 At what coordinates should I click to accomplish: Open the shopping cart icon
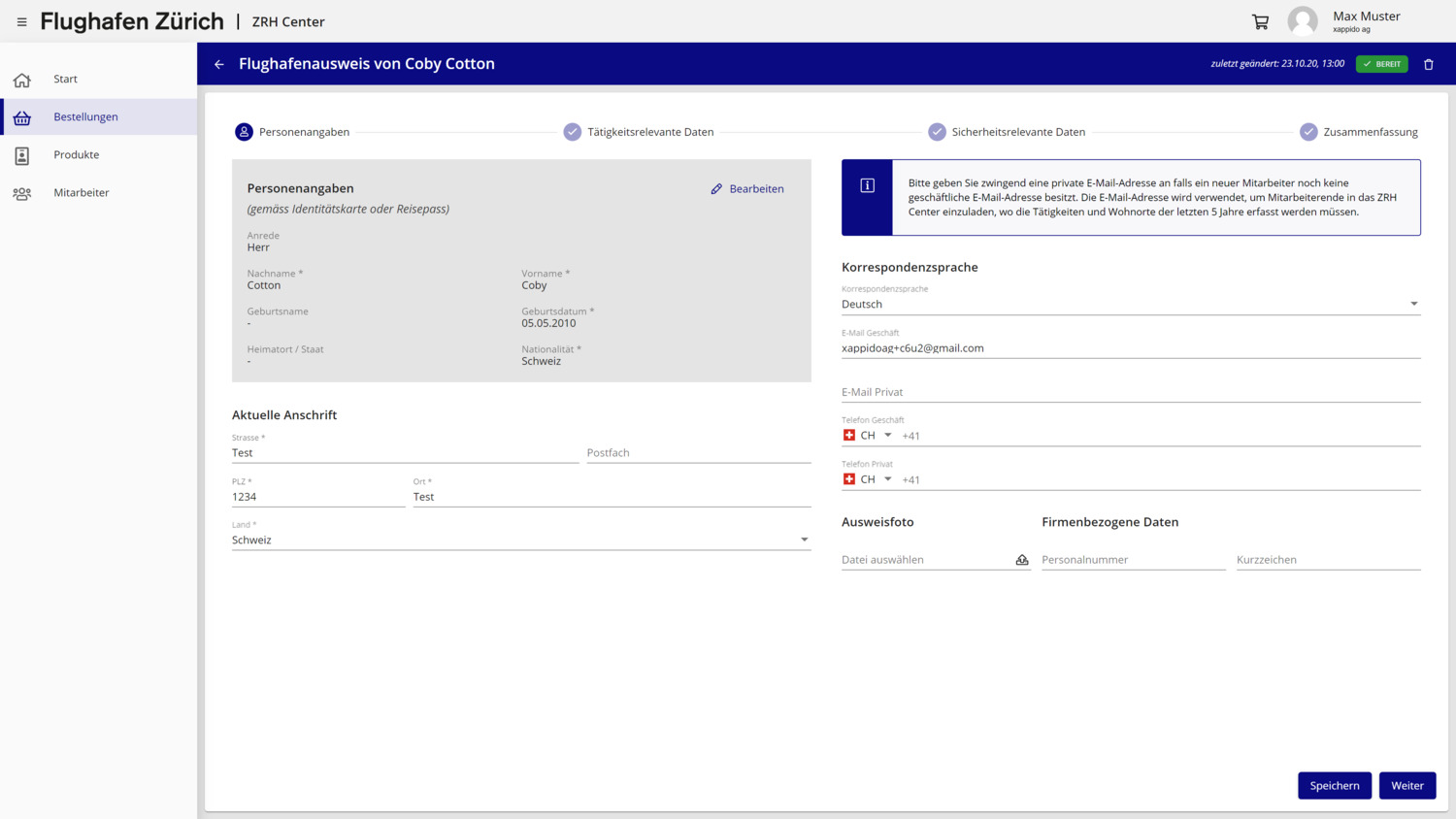click(1260, 21)
